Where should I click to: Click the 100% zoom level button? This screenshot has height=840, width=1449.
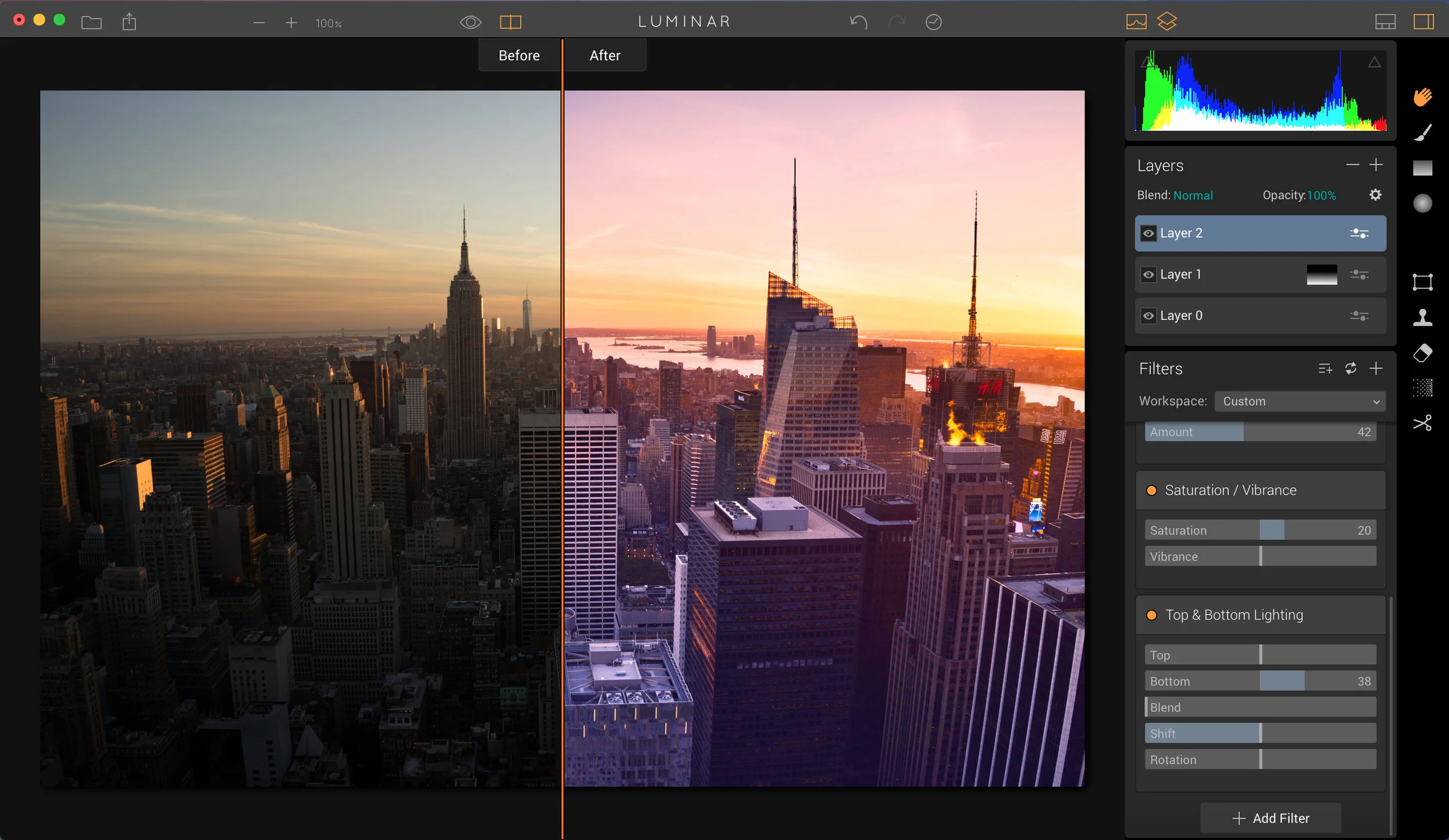point(328,23)
